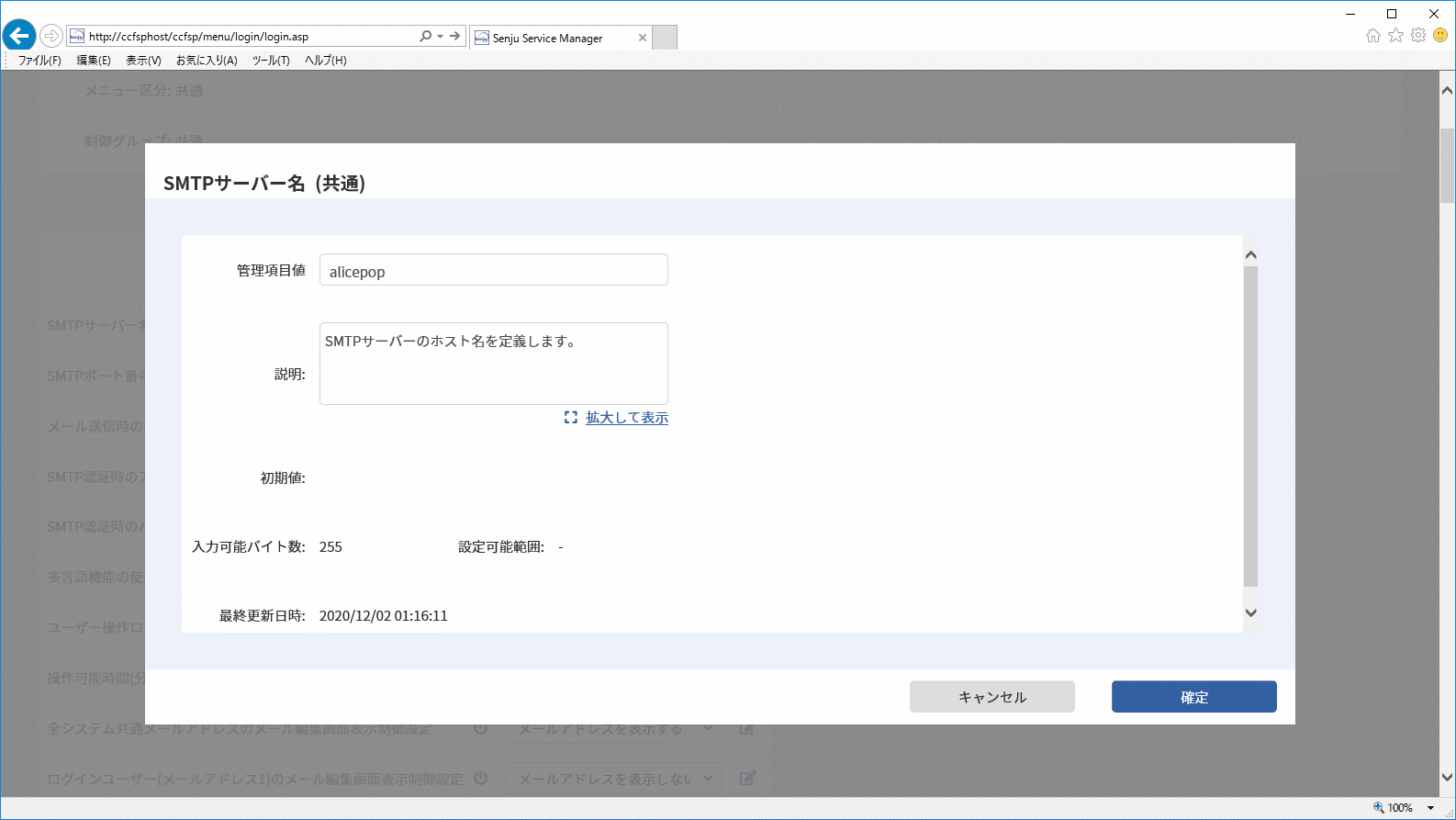Open the 編集(E) menu

point(94,61)
